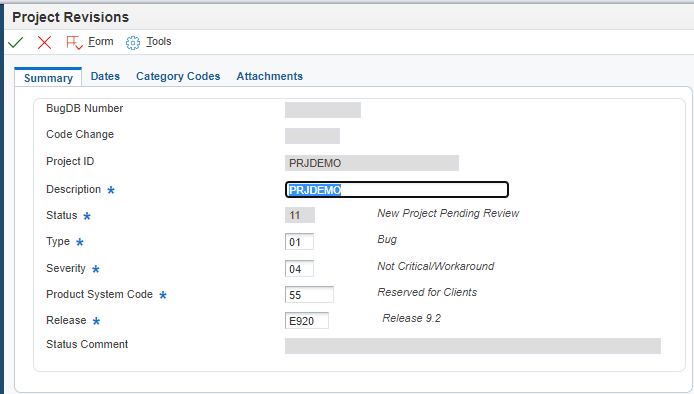Click the green checkmark OK icon
The height and width of the screenshot is (394, 694).
[x=15, y=42]
